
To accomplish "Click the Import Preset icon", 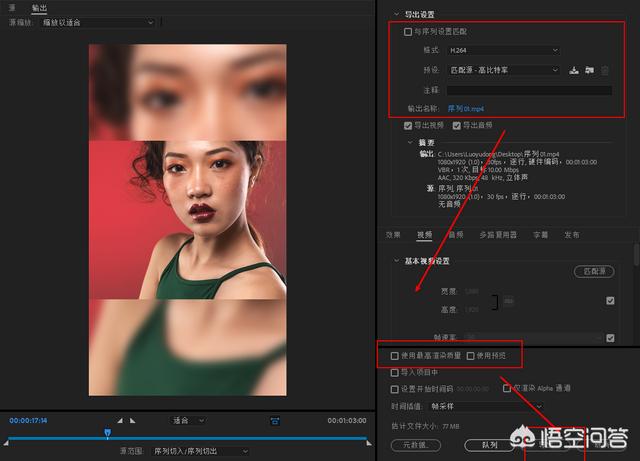I will [x=590, y=70].
